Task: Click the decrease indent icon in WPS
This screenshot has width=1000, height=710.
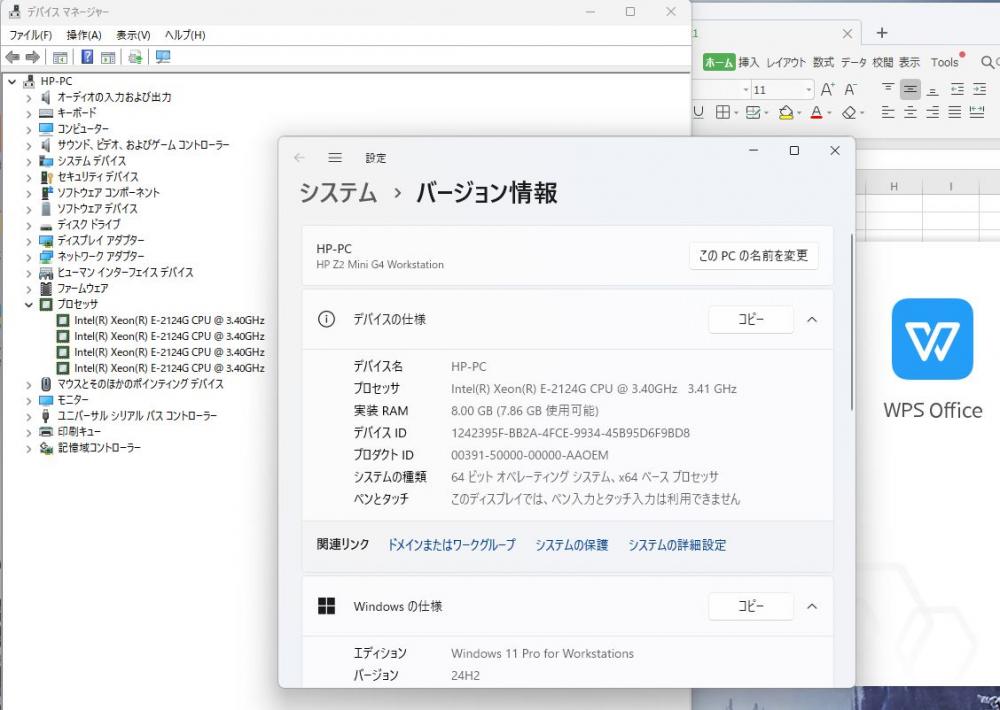Action: tap(957, 89)
